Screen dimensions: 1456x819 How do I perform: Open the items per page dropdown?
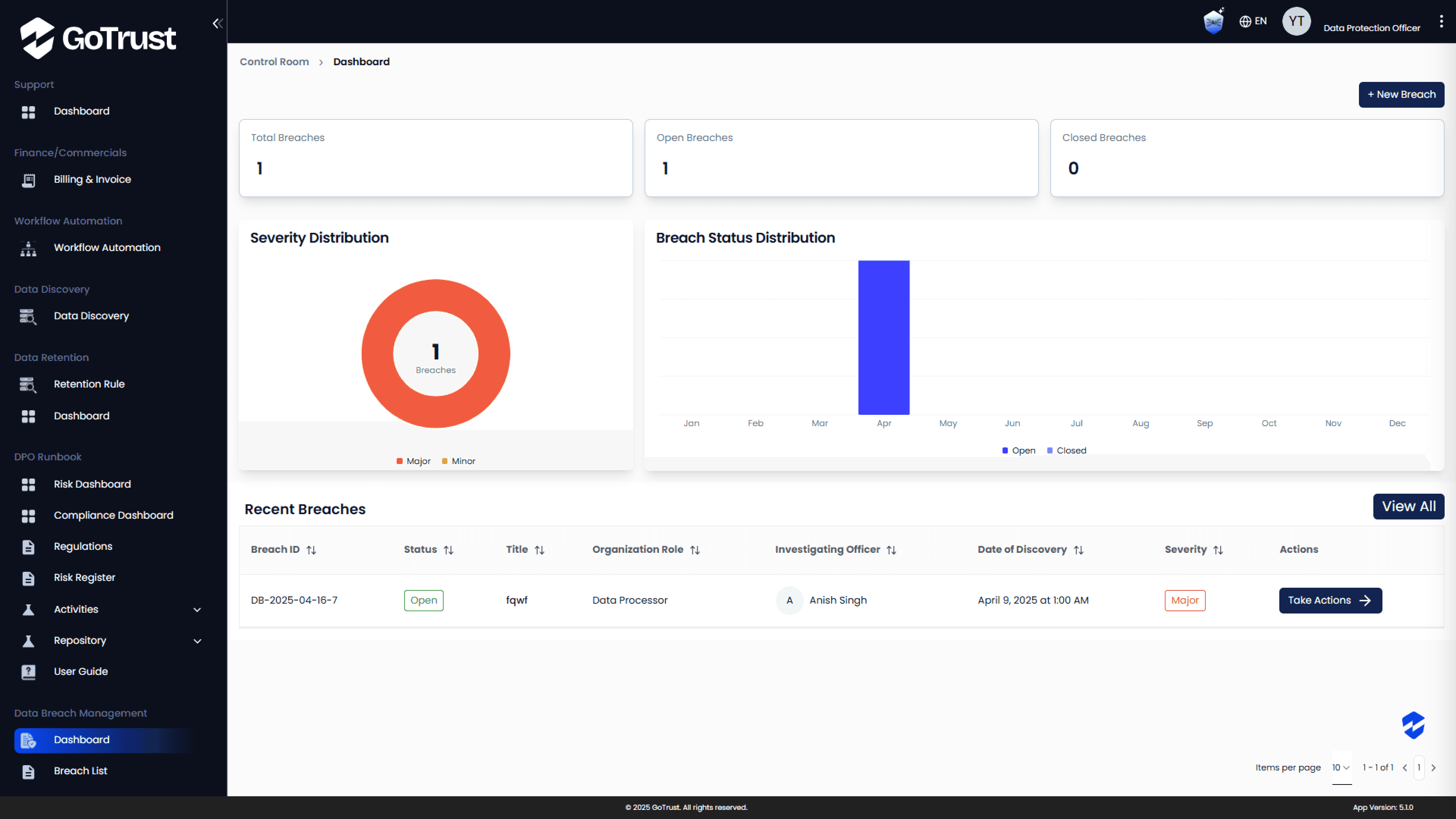(x=1341, y=767)
